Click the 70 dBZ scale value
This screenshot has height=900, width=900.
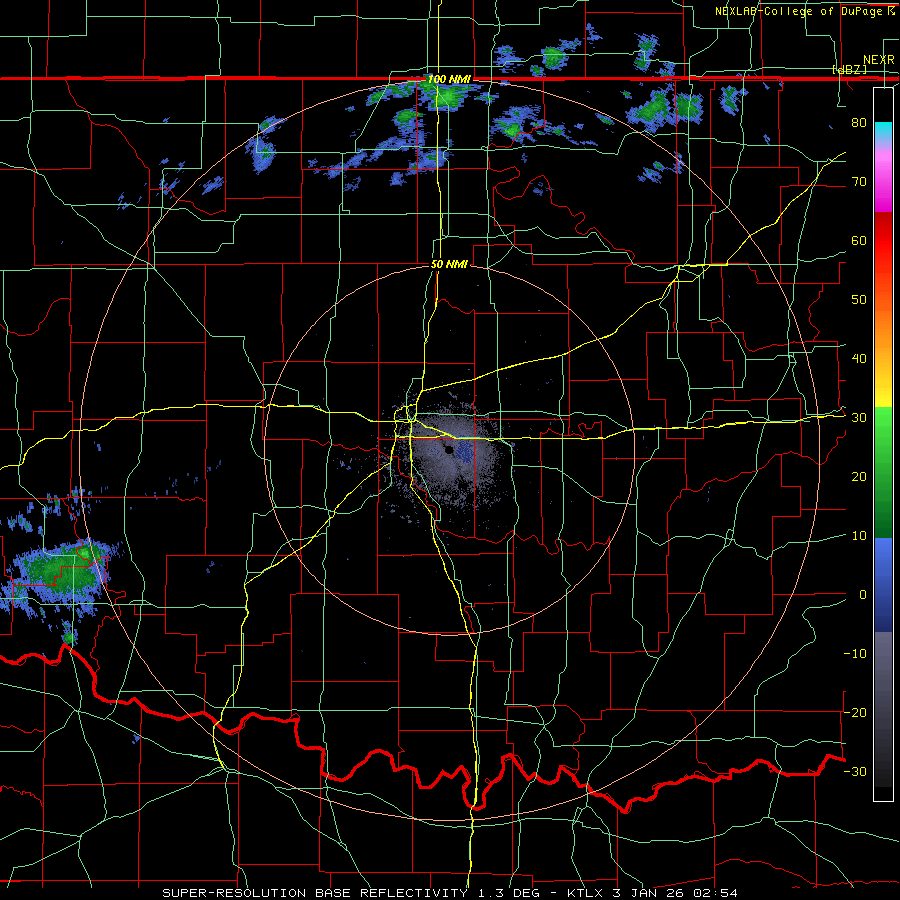859,182
